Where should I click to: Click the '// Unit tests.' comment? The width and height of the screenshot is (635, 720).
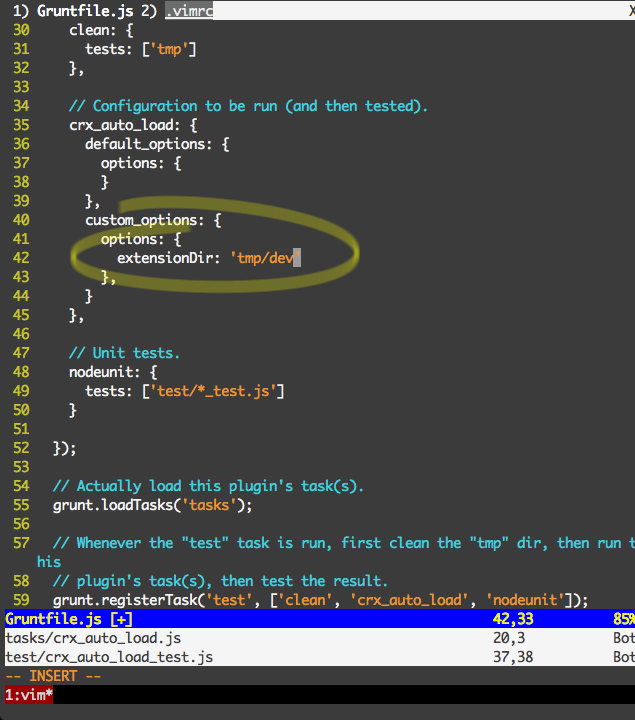tap(124, 353)
